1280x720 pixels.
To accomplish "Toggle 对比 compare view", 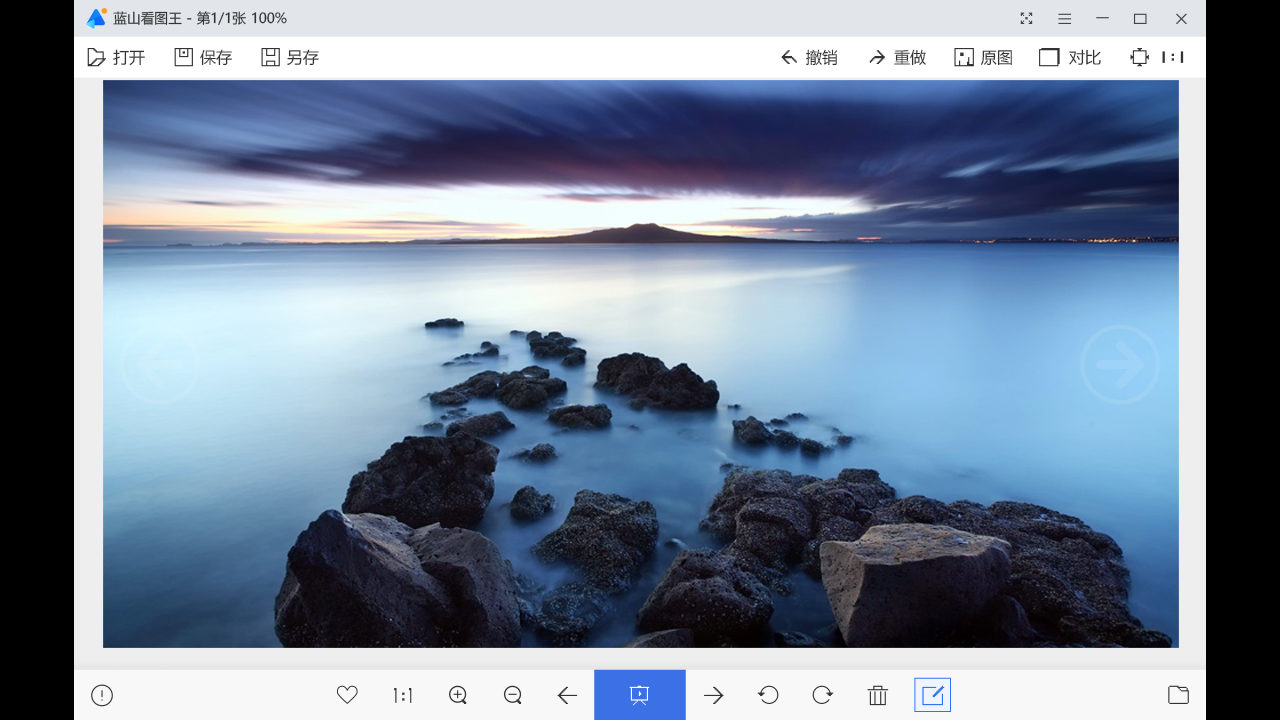I will (x=1070, y=57).
